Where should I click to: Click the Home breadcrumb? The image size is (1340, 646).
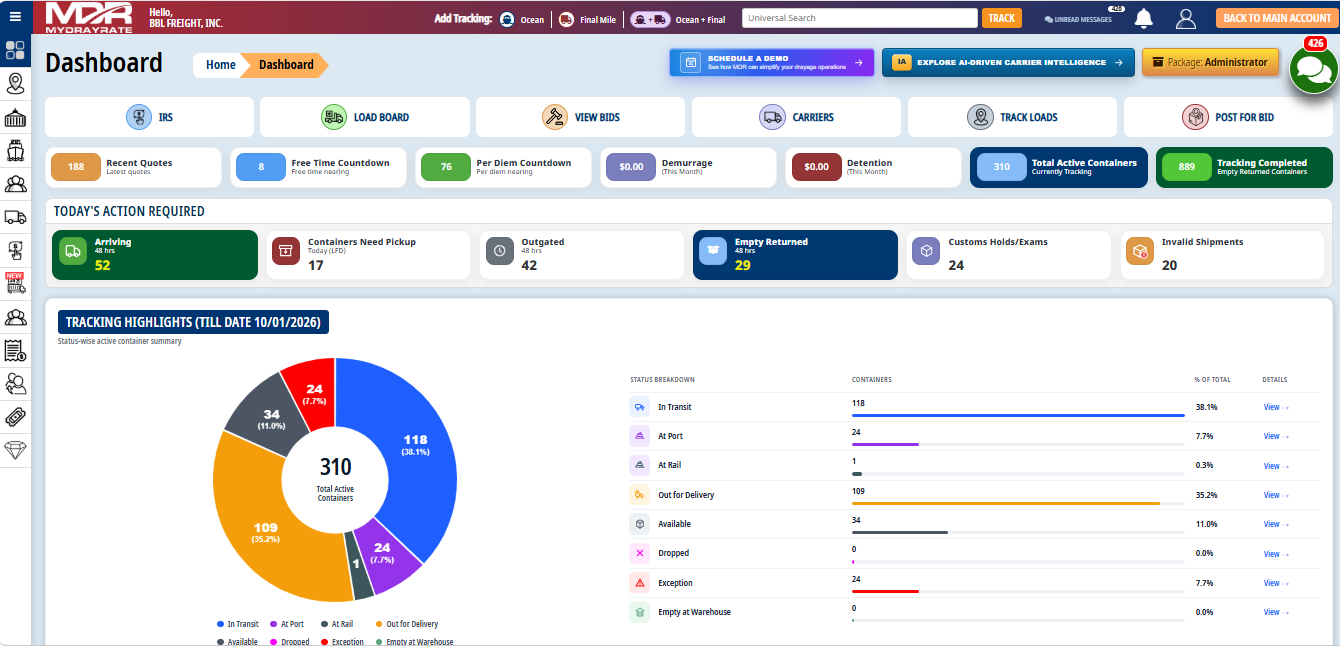(x=220, y=65)
